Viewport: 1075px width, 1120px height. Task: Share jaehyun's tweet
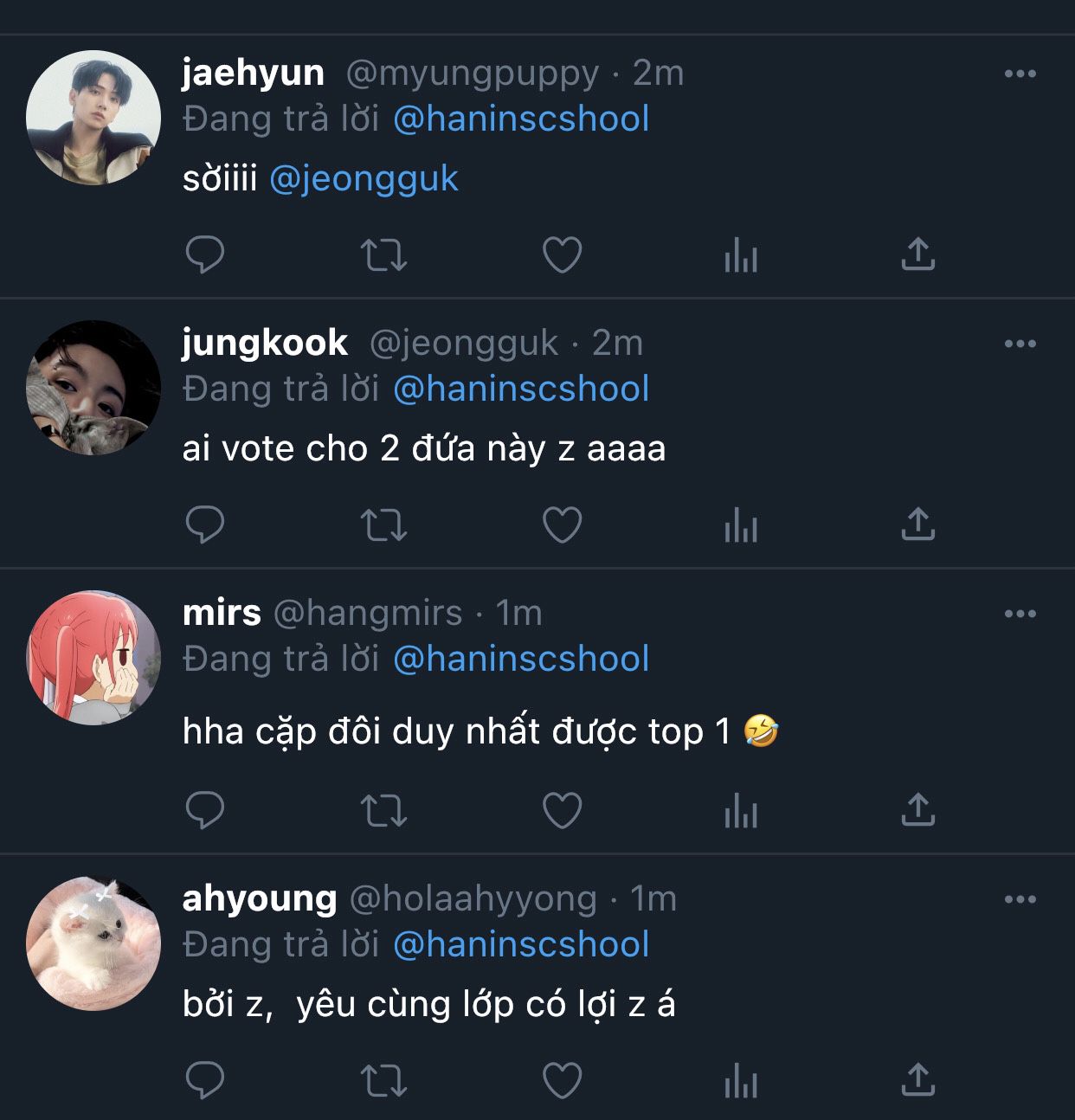pyautogui.click(x=918, y=254)
